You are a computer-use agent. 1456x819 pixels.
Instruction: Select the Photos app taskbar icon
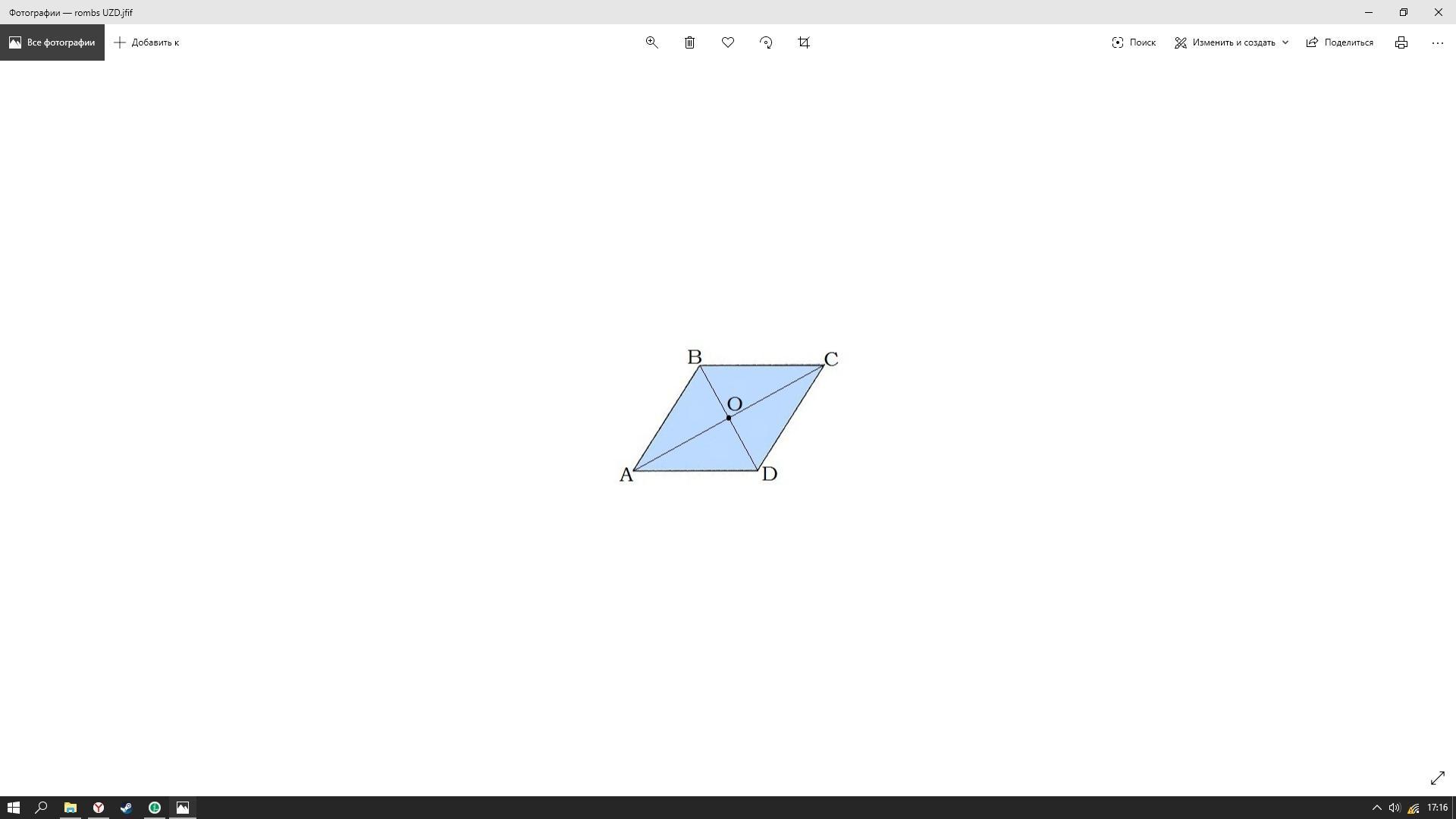[183, 808]
